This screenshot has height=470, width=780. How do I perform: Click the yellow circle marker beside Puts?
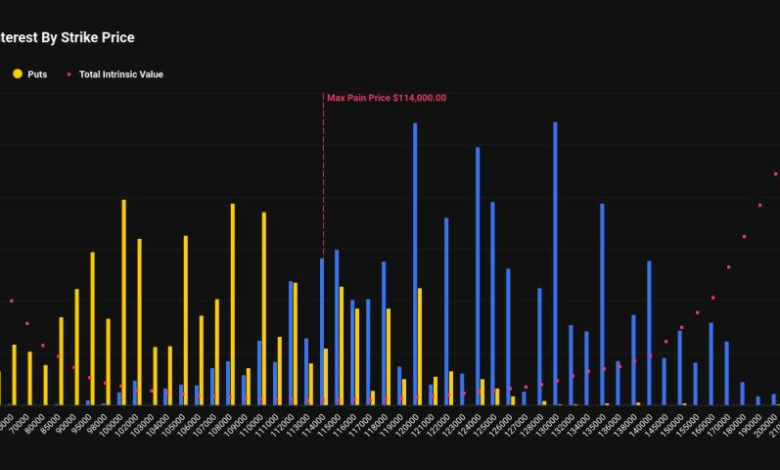pyautogui.click(x=17, y=74)
